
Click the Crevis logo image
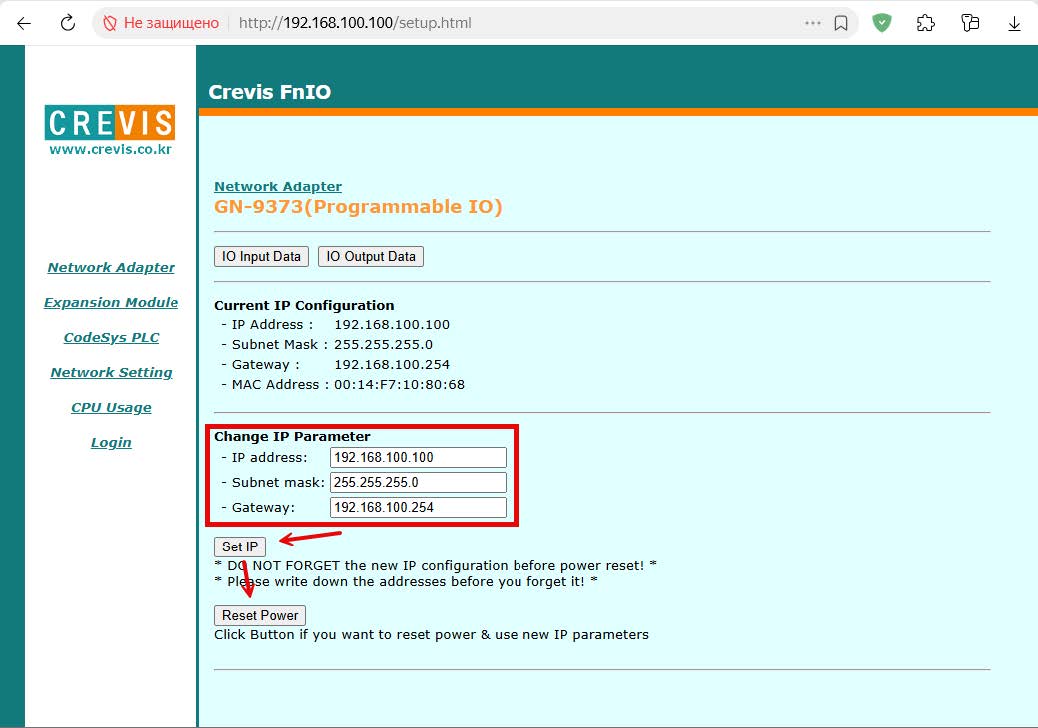(x=110, y=122)
